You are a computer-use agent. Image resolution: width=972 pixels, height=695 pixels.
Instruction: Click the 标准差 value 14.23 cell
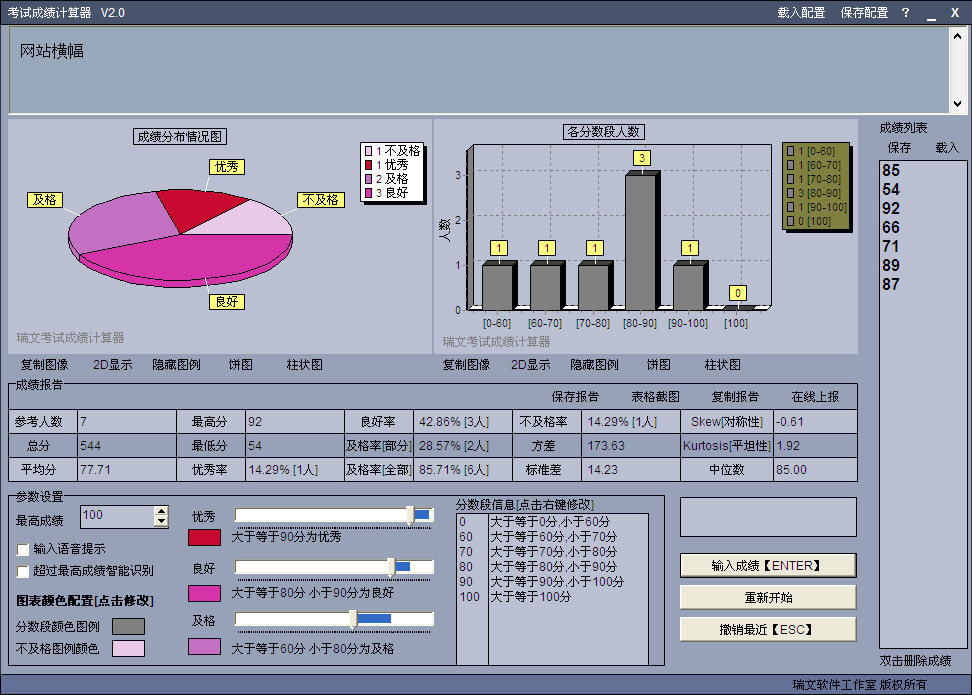(630, 469)
